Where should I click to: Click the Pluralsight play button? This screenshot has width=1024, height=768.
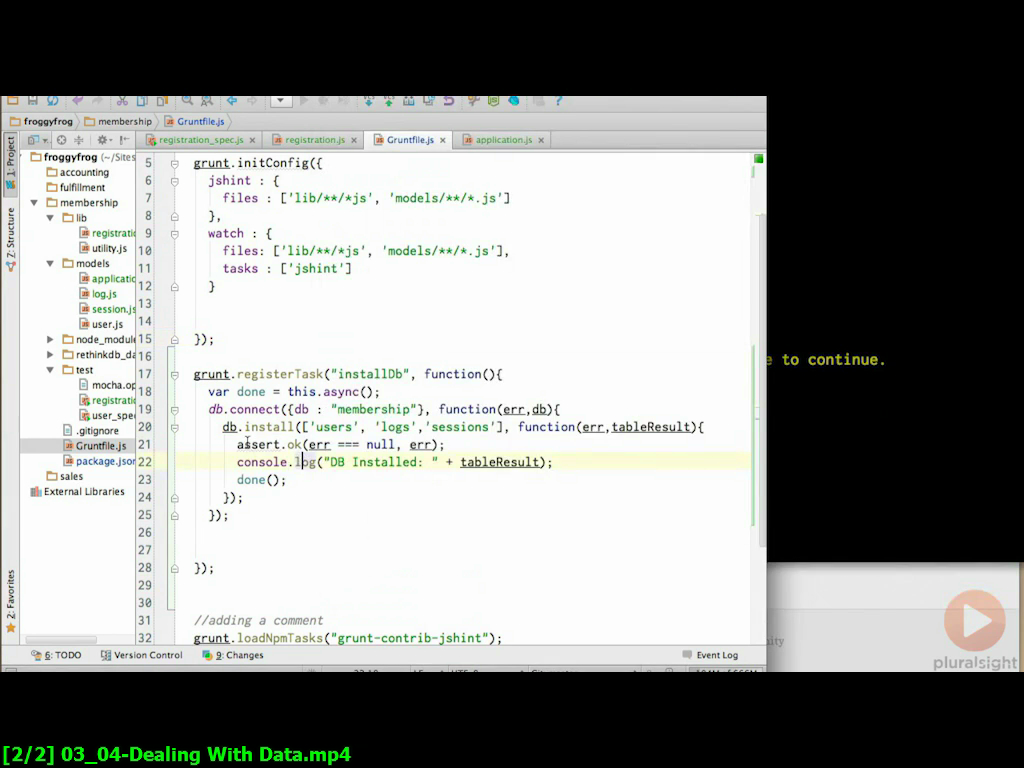(974, 621)
